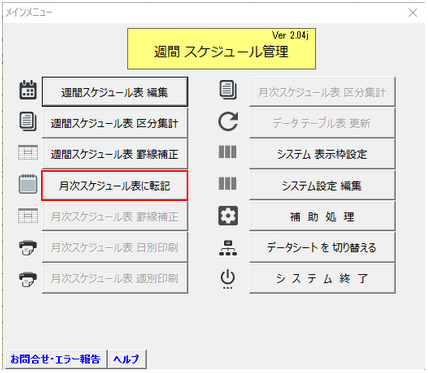The width and height of the screenshot is (428, 373).
Task: Open 週間スケジュール表 区分集計
Action: click(x=115, y=123)
